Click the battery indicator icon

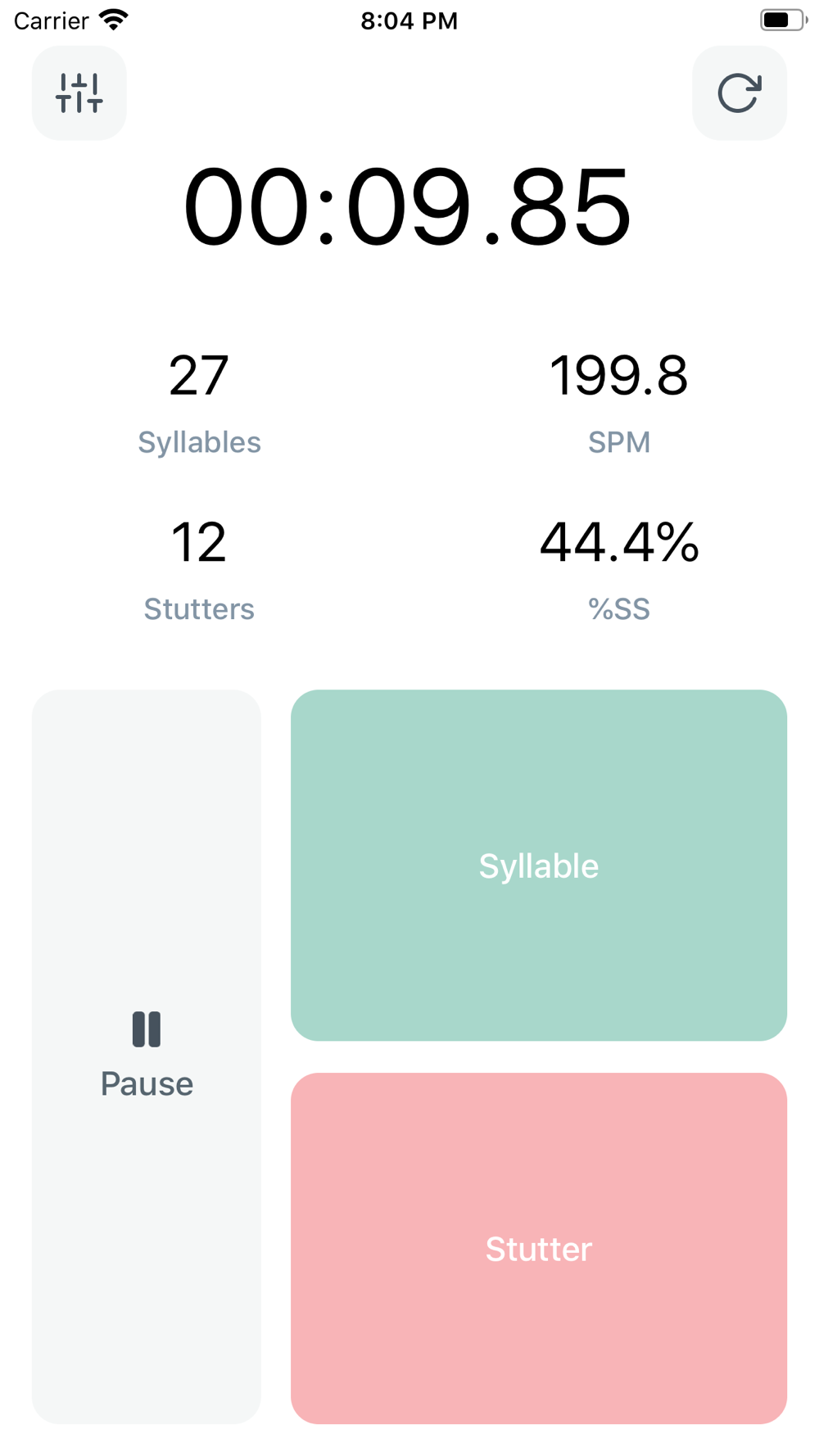[x=781, y=20]
